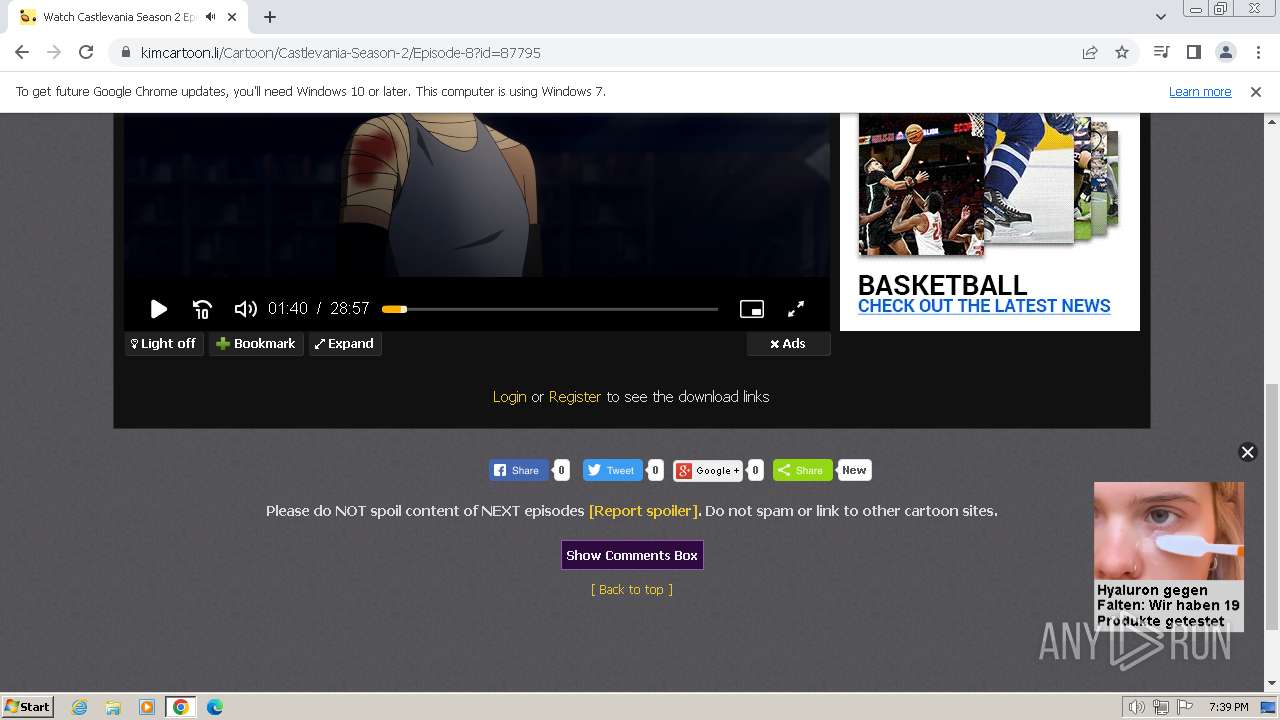Mute the video player volume
Image resolution: width=1280 pixels, height=720 pixels.
[x=245, y=309]
